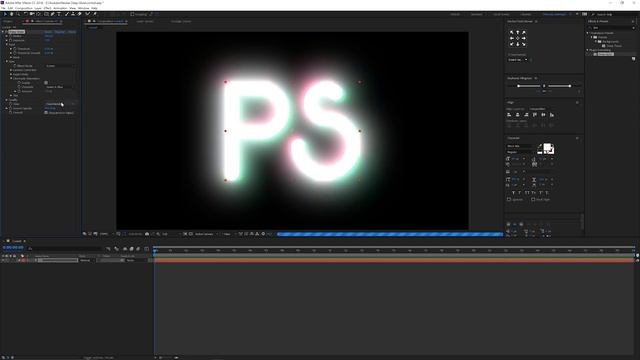
Task: Select the Eraser tool
Action: pos(79,14)
